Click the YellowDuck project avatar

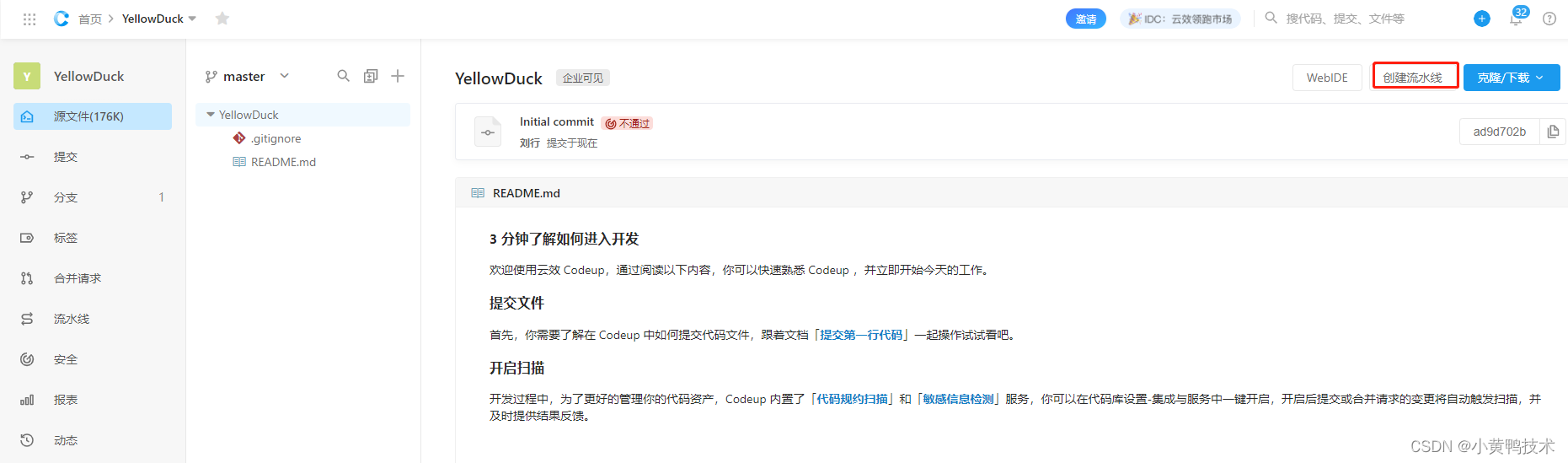point(27,76)
